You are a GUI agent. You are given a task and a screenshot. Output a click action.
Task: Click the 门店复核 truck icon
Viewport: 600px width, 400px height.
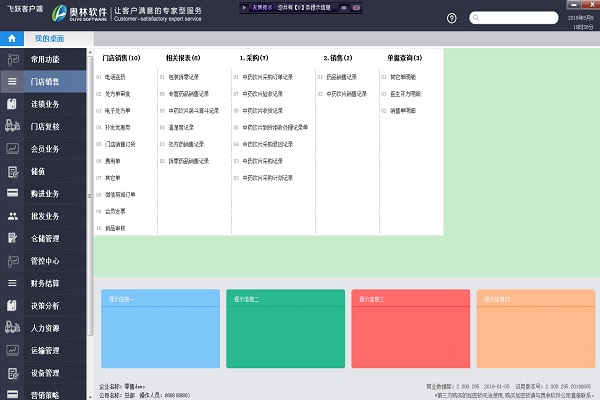12,126
